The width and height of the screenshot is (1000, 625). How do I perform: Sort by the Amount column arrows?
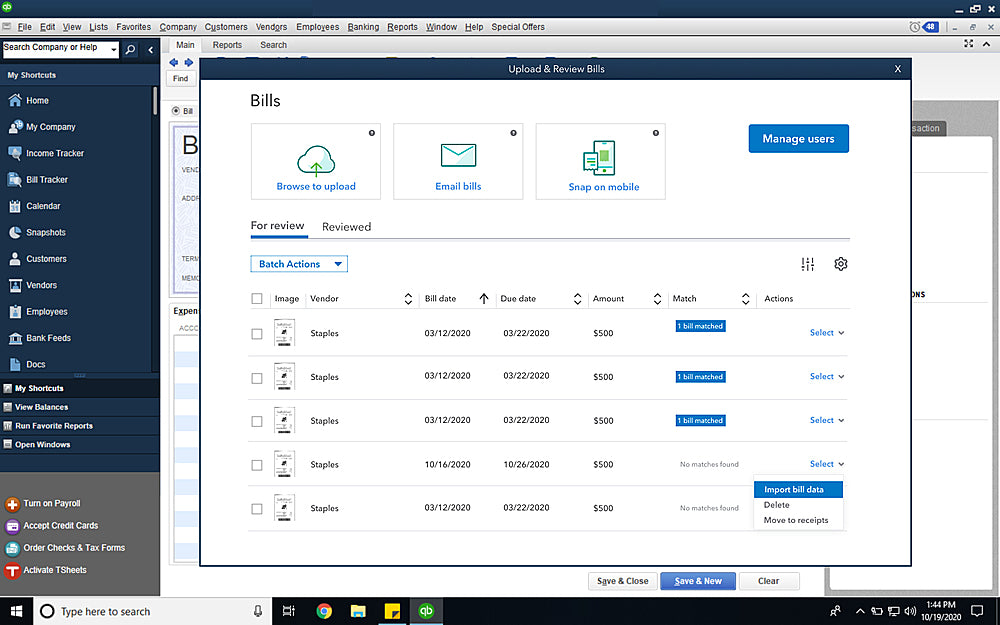pyautogui.click(x=657, y=299)
